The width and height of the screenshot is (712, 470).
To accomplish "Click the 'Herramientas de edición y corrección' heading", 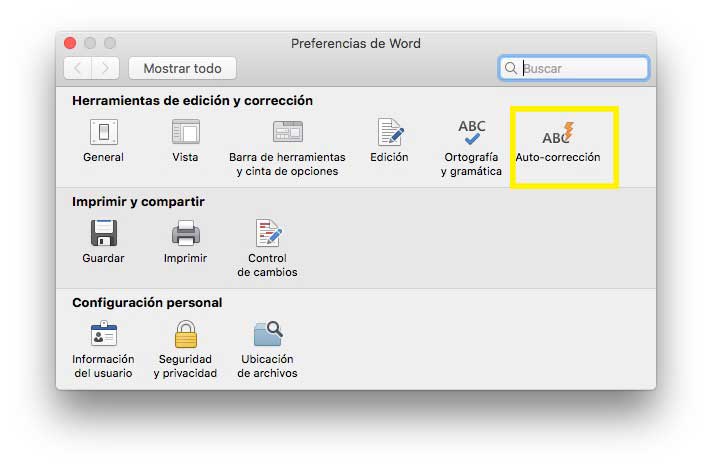I will (193, 101).
